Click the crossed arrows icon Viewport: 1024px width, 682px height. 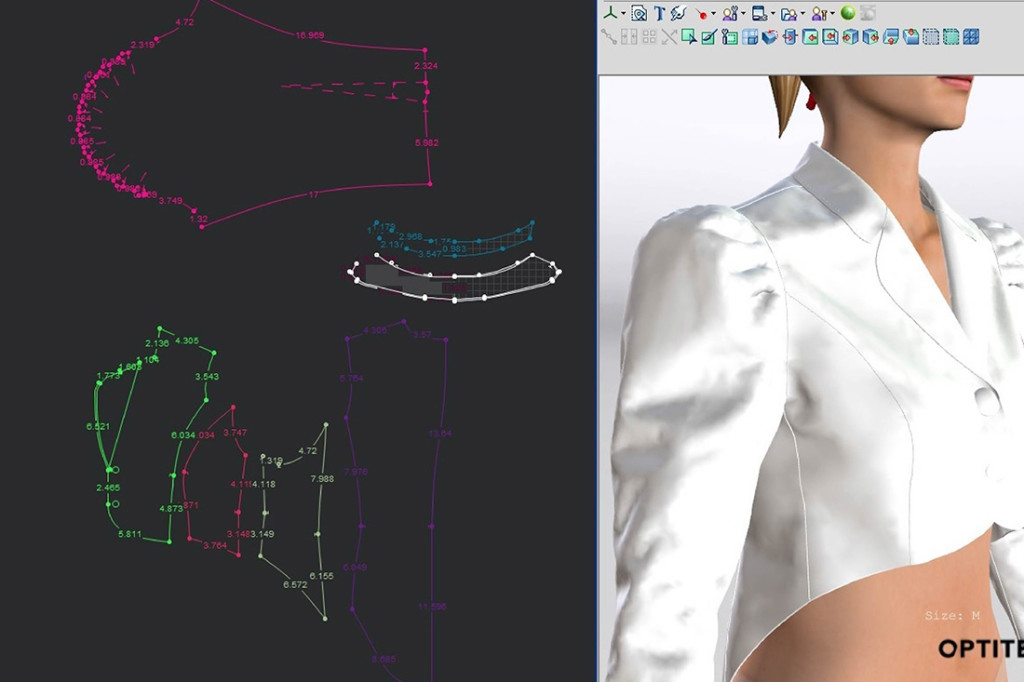point(669,37)
